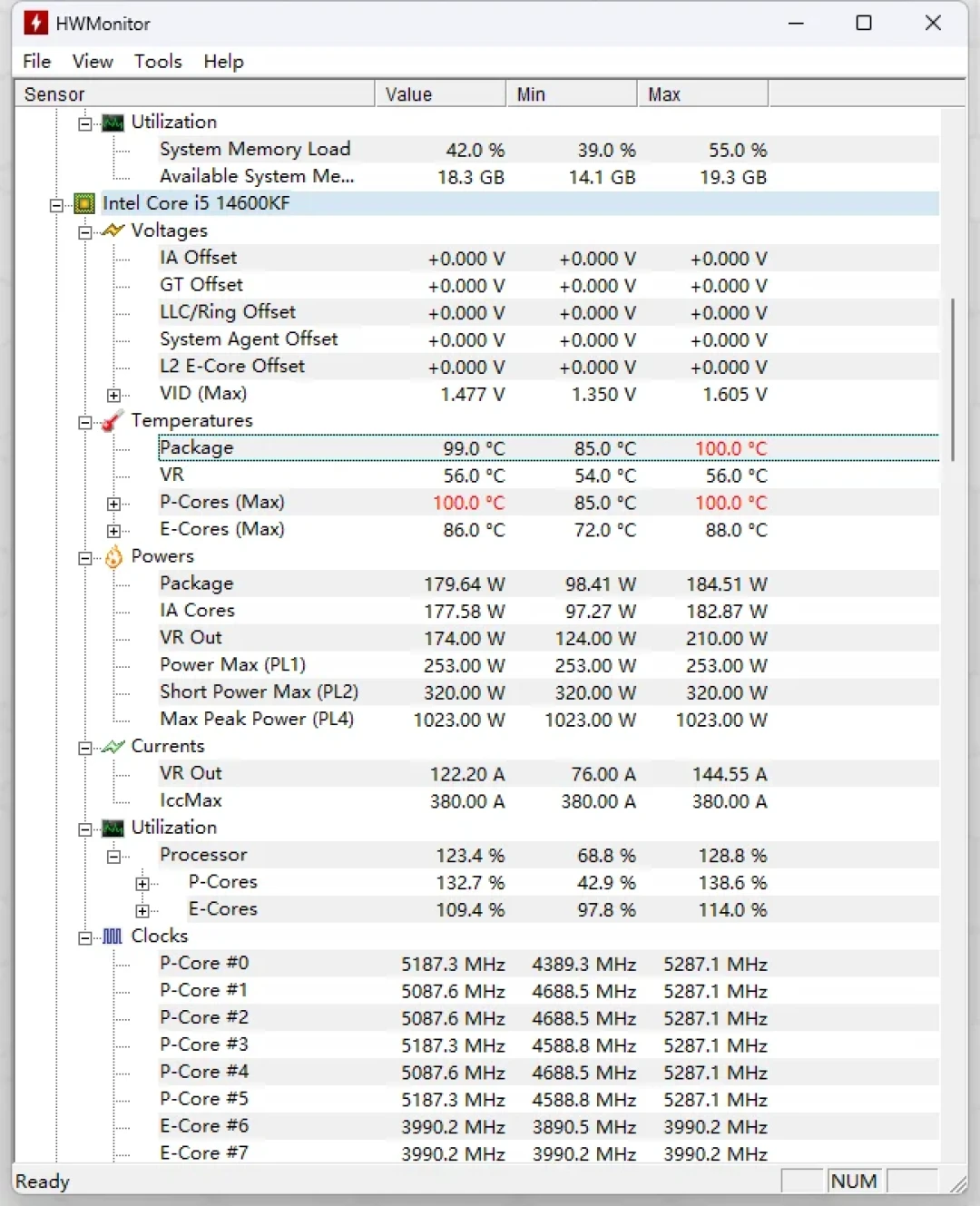Click the Sensor column header
This screenshot has width=980, height=1206.
point(195,94)
